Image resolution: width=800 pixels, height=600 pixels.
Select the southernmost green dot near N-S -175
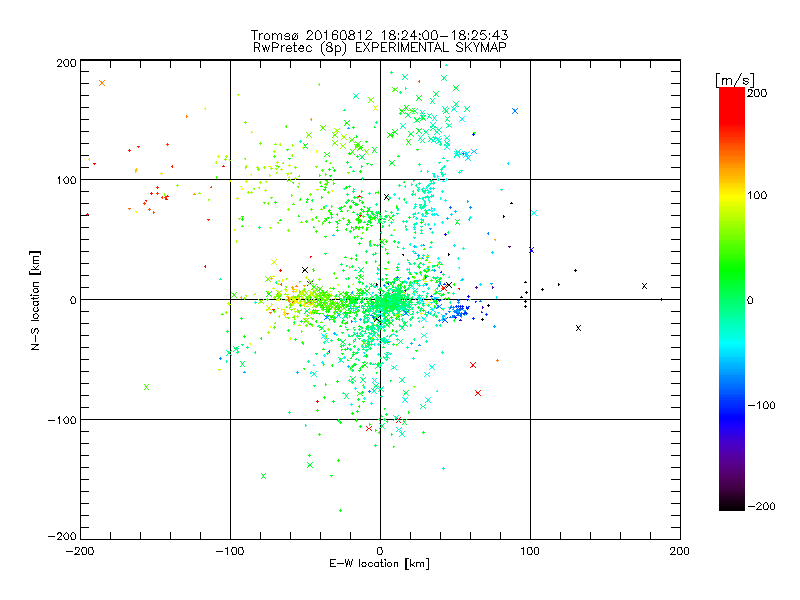click(340, 510)
